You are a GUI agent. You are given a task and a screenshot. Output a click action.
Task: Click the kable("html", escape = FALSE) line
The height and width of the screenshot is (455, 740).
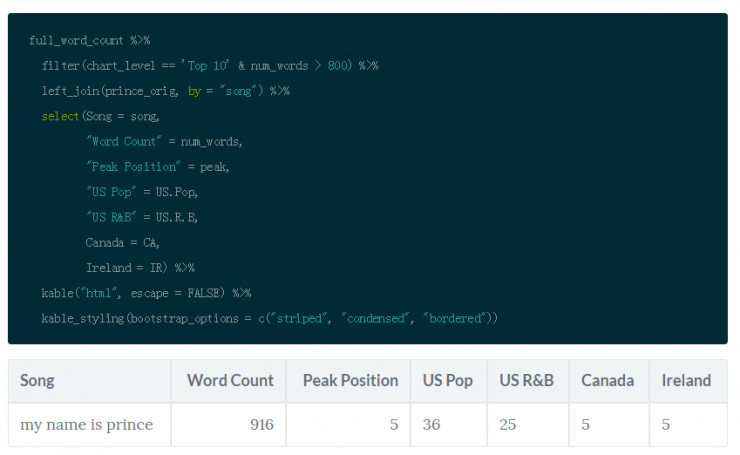[x=146, y=293]
